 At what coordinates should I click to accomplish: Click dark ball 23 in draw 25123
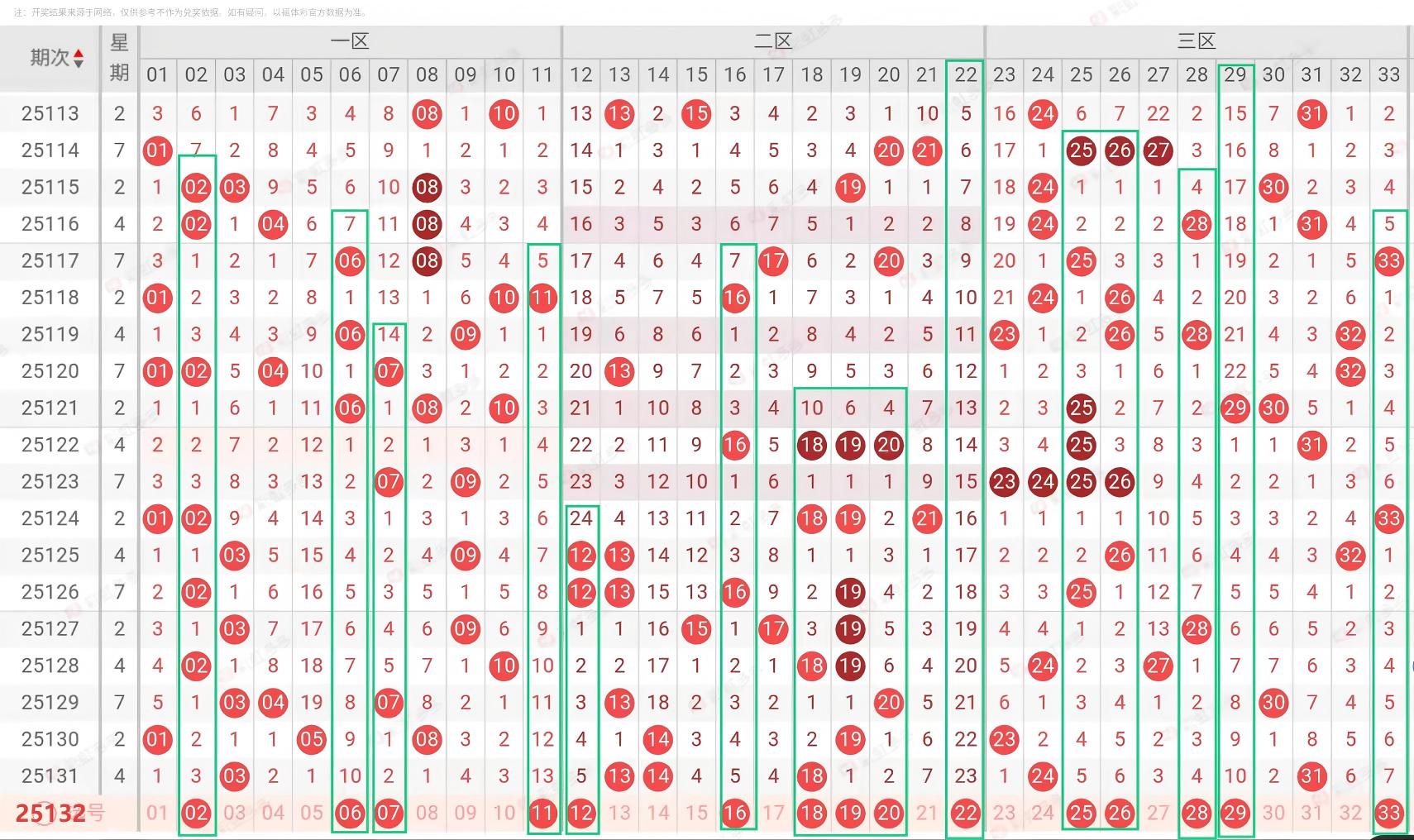(1005, 481)
